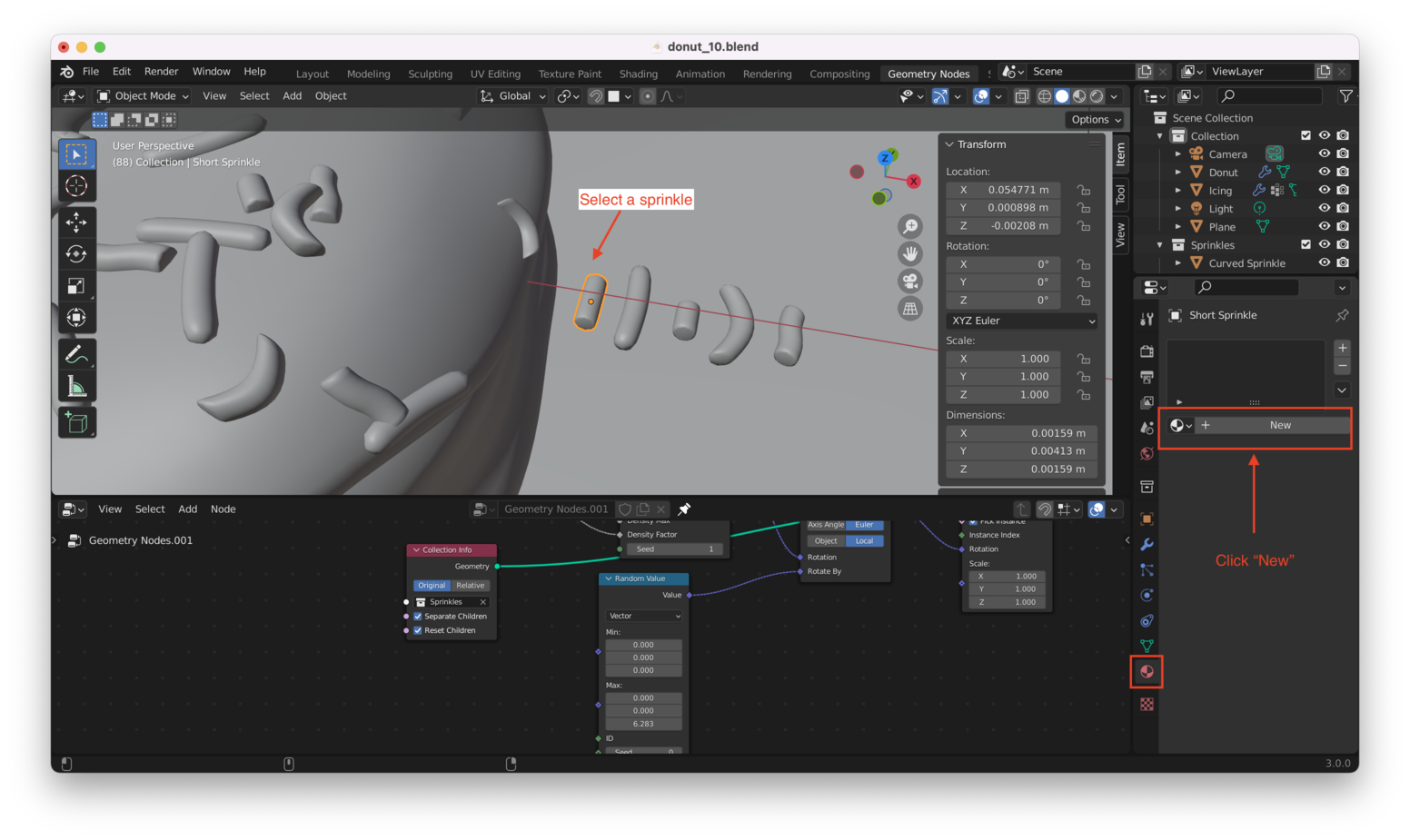Screen dimensions: 1410x840
Task: Select the Move tool in viewport toolbar
Action: pyautogui.click(x=76, y=222)
